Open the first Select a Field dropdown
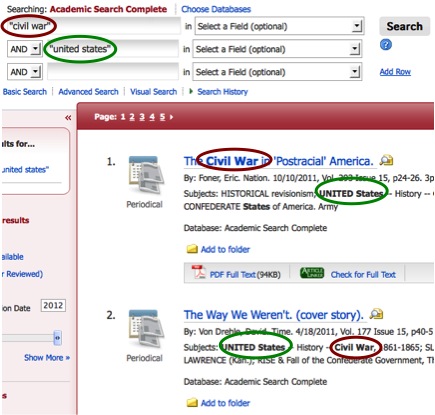Viewport: 435px width, 415px height. [280, 26]
